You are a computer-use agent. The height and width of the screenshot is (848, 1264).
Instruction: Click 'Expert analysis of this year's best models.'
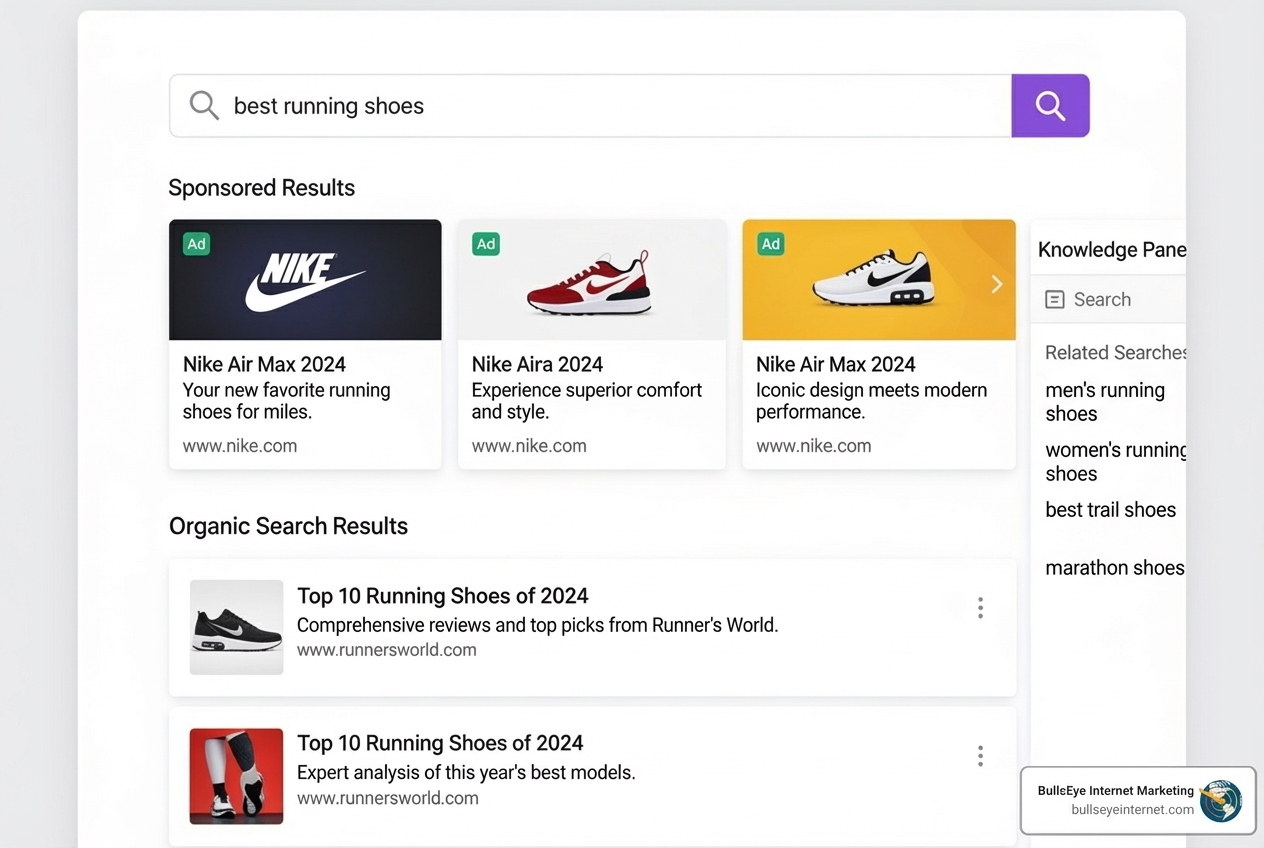(x=466, y=773)
